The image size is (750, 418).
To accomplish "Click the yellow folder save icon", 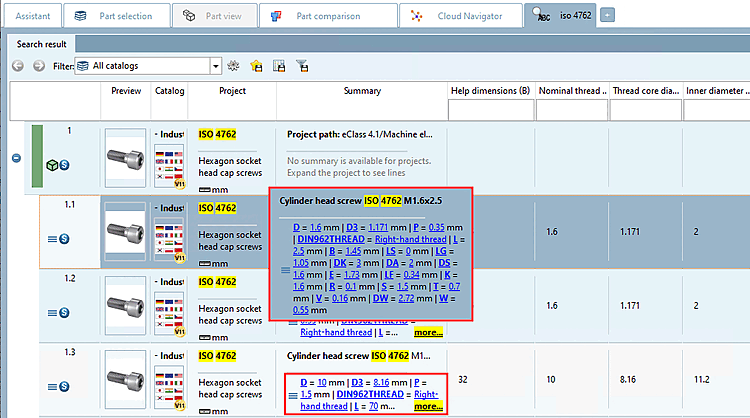I will point(256,66).
